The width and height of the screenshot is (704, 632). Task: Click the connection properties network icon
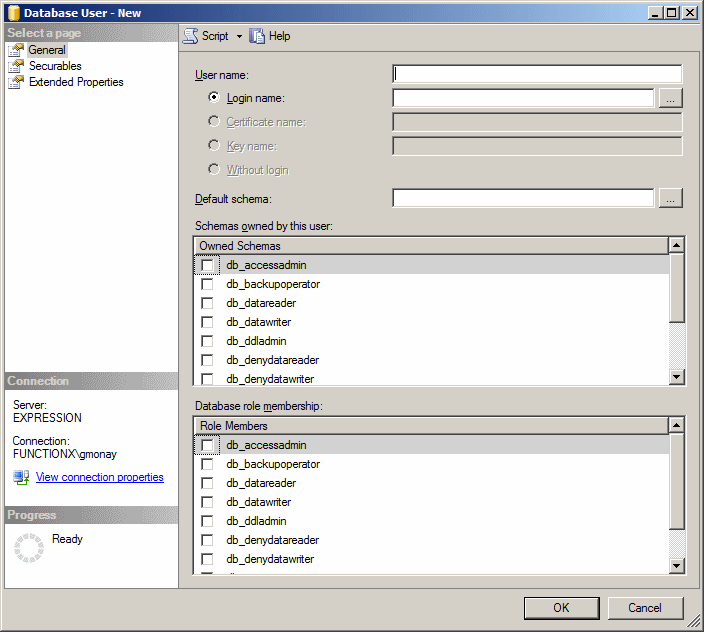click(x=21, y=477)
